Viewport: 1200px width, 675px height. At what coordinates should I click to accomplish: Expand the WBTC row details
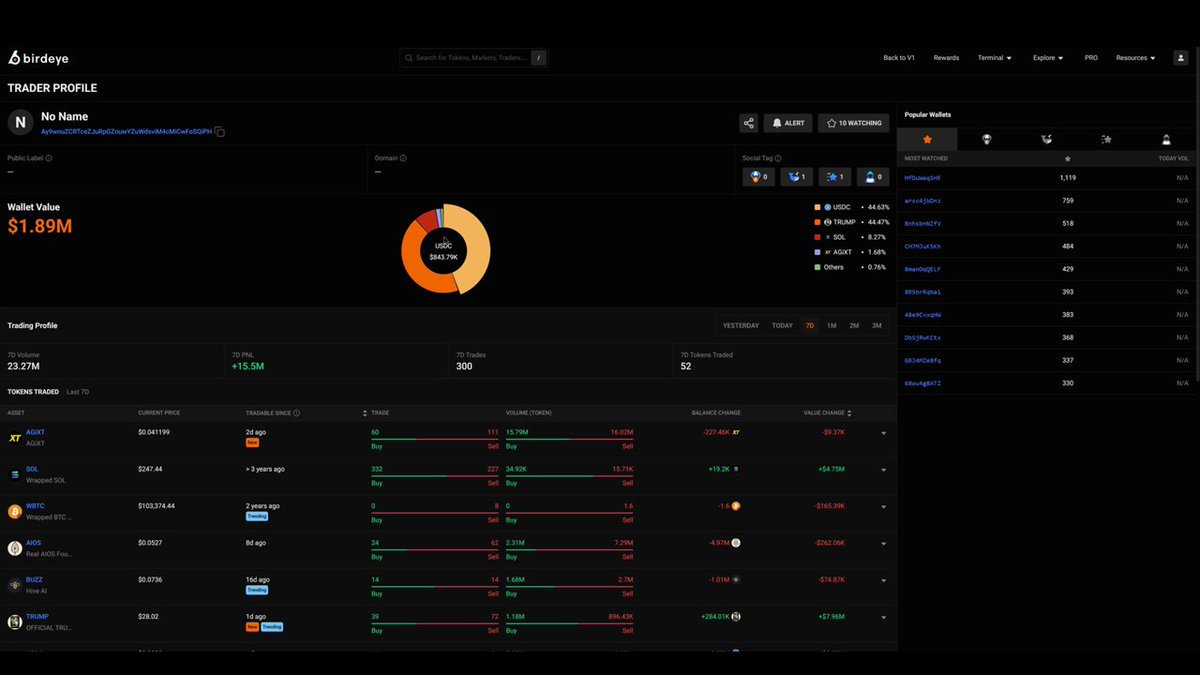click(884, 507)
